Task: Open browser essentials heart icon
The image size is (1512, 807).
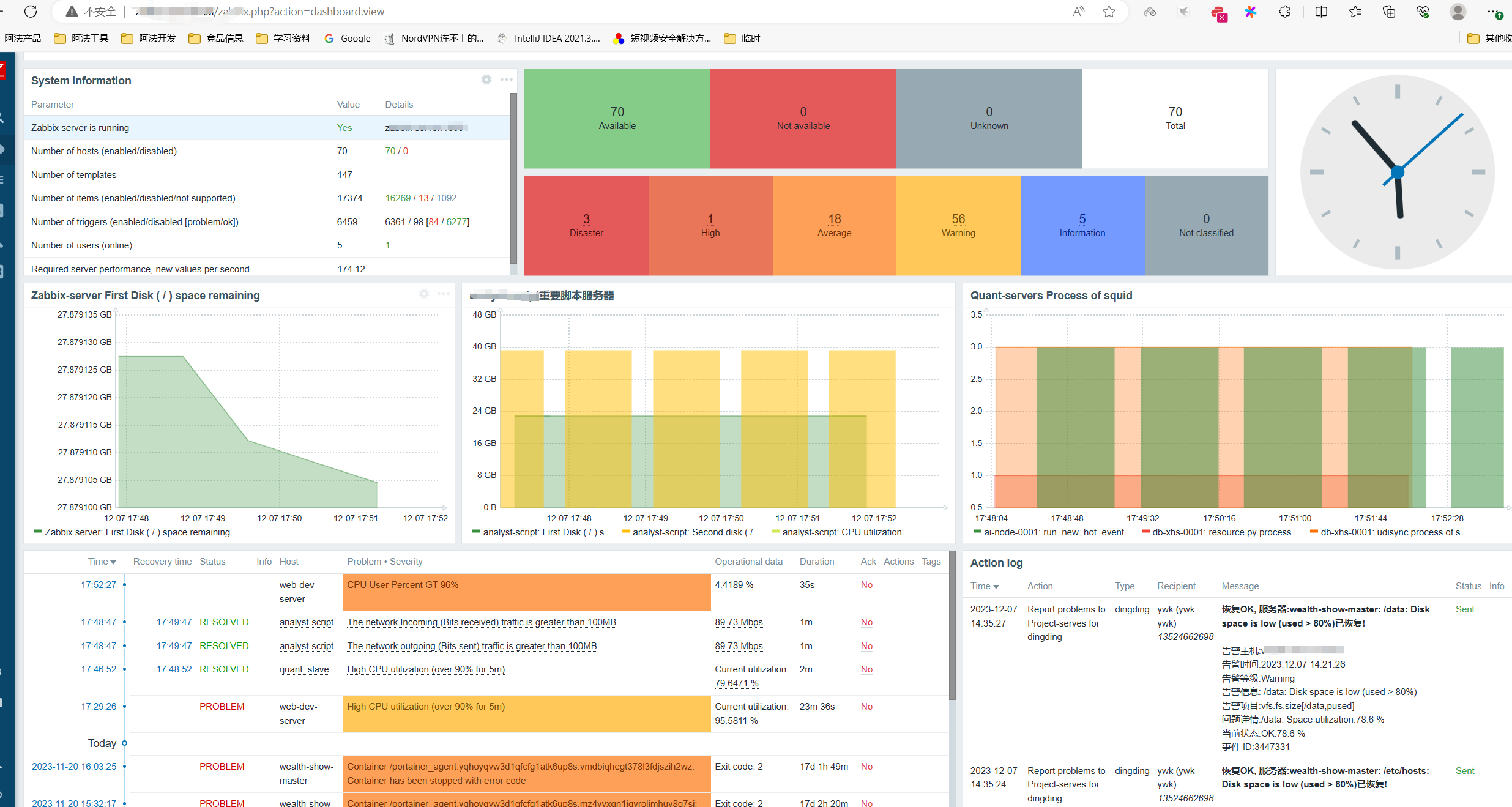Action: [1423, 12]
